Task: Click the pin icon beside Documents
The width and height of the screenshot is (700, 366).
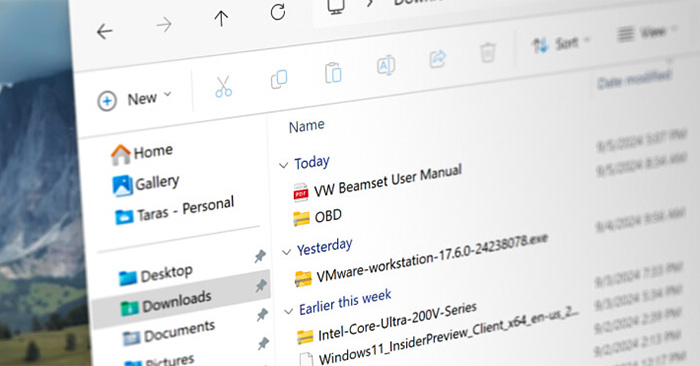Action: (x=262, y=315)
